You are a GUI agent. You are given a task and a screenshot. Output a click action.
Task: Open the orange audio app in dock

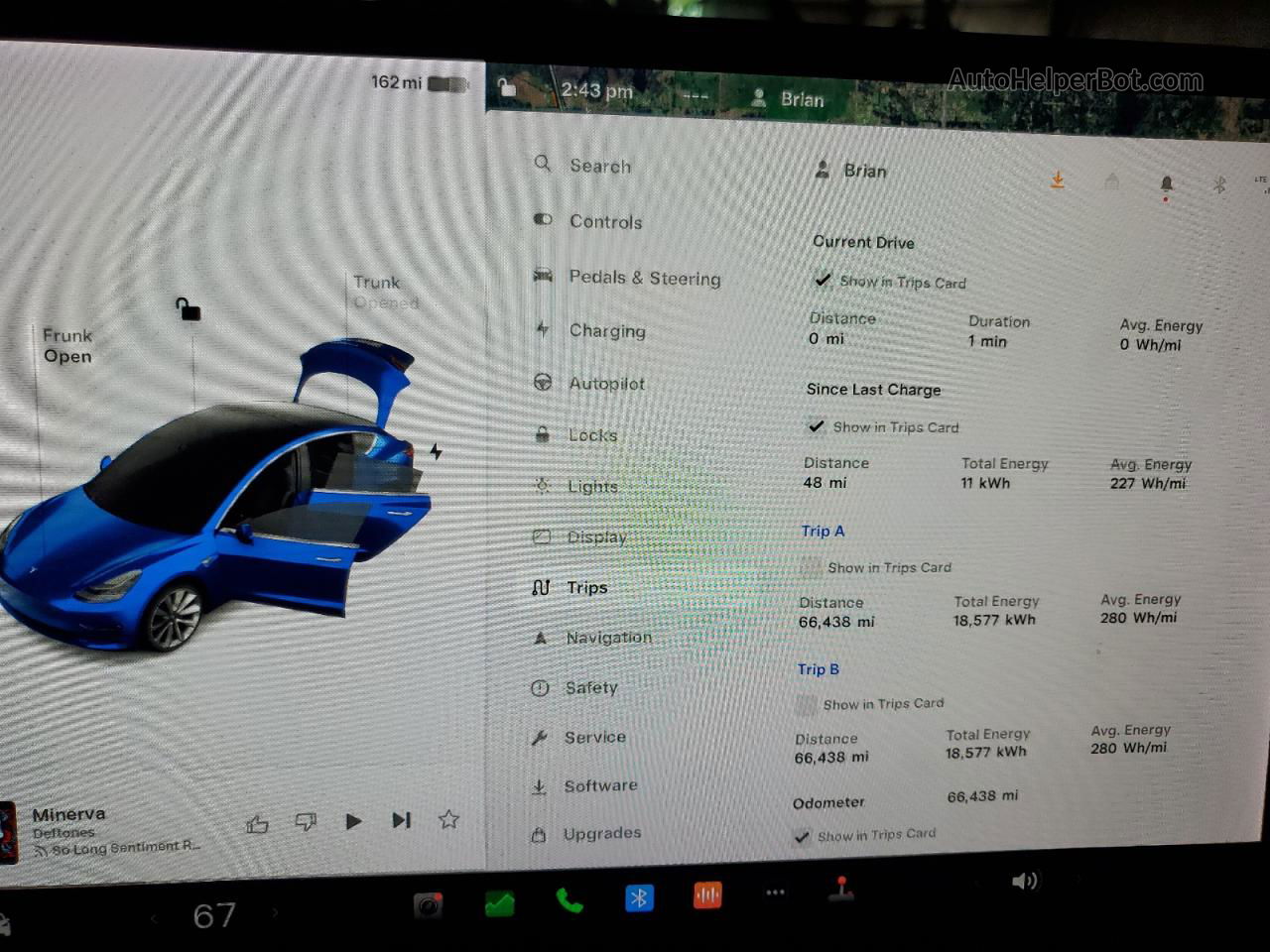[x=707, y=895]
